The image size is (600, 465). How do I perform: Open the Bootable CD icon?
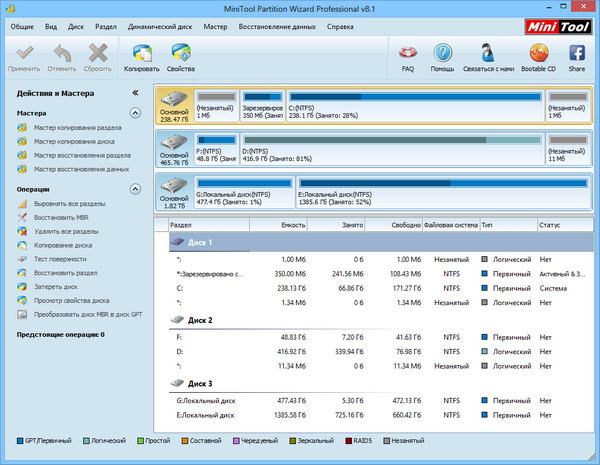click(x=539, y=53)
